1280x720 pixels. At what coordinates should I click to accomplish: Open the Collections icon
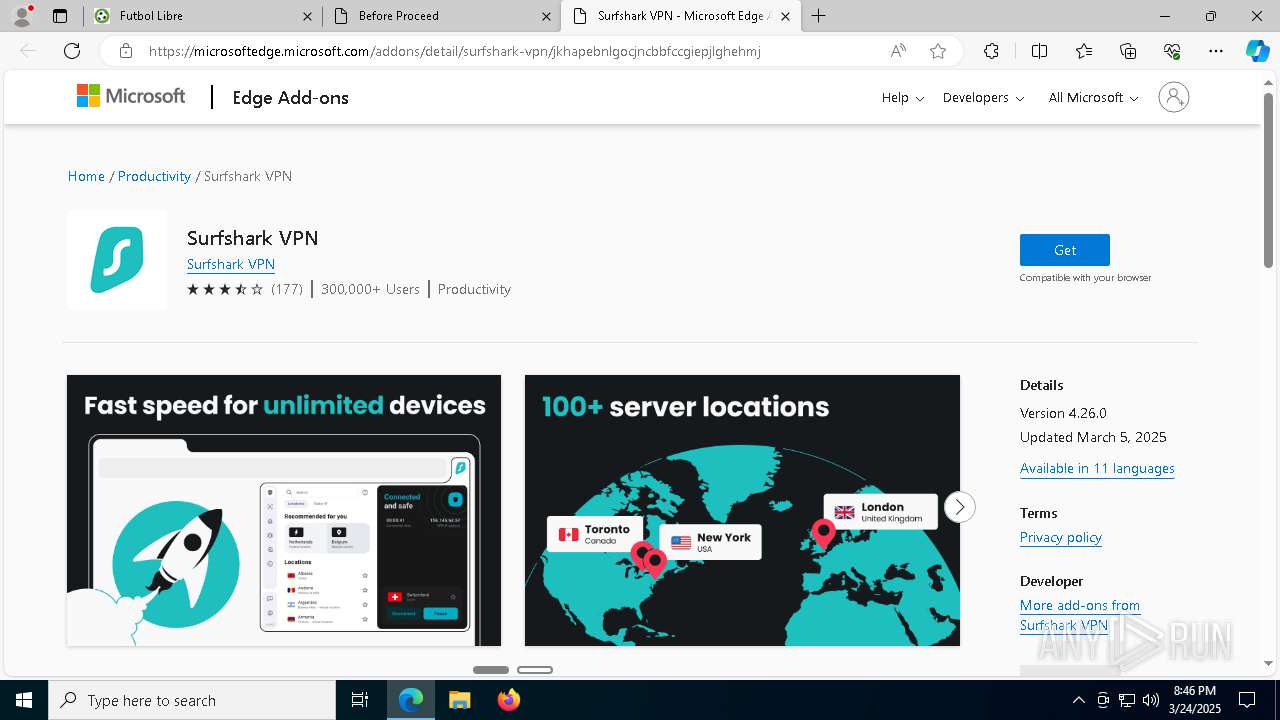coord(1128,51)
